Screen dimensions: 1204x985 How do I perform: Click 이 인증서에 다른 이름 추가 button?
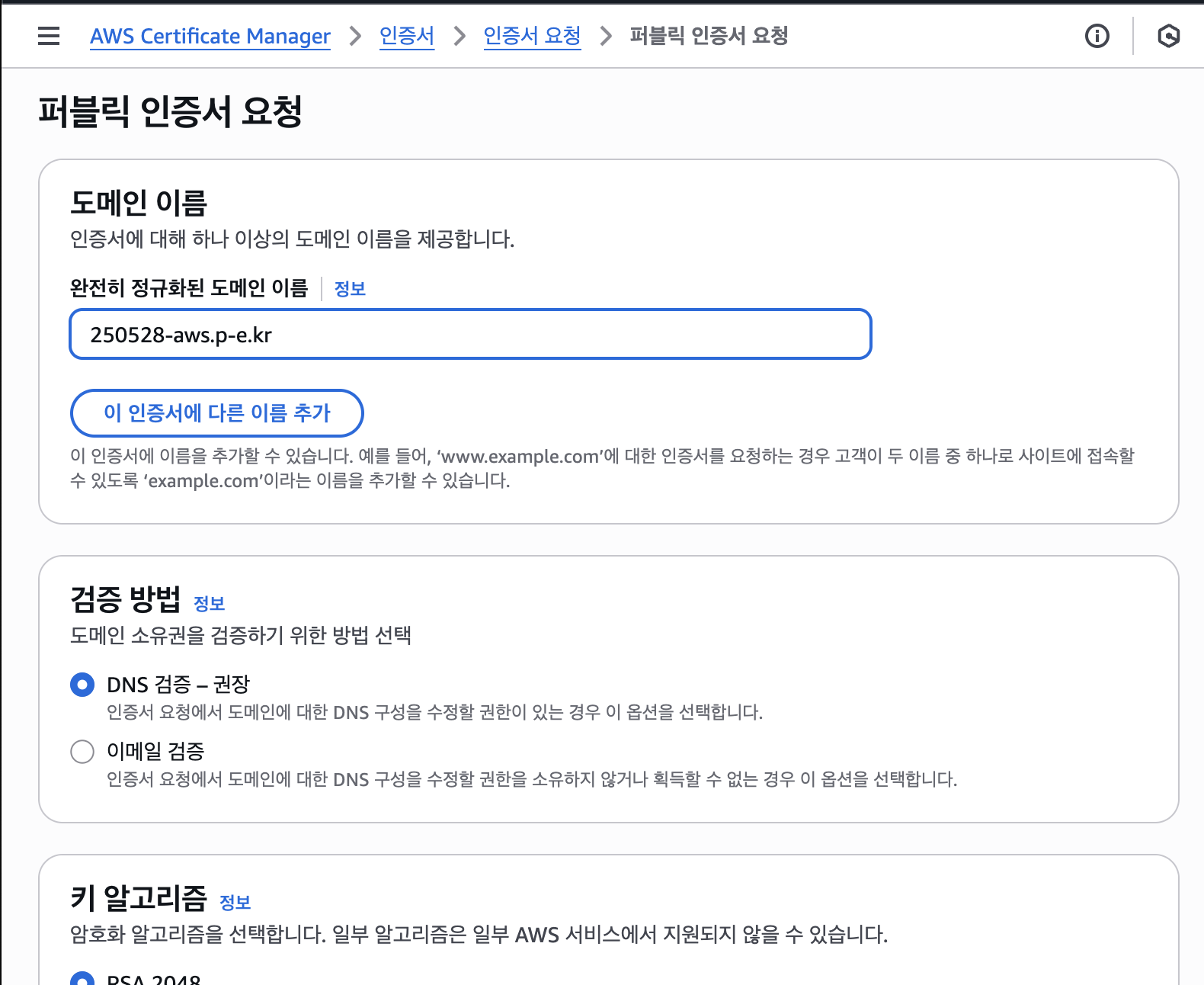(217, 413)
